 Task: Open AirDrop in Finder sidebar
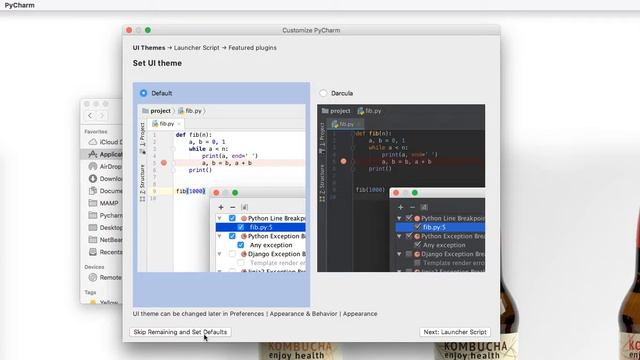click(x=105, y=167)
